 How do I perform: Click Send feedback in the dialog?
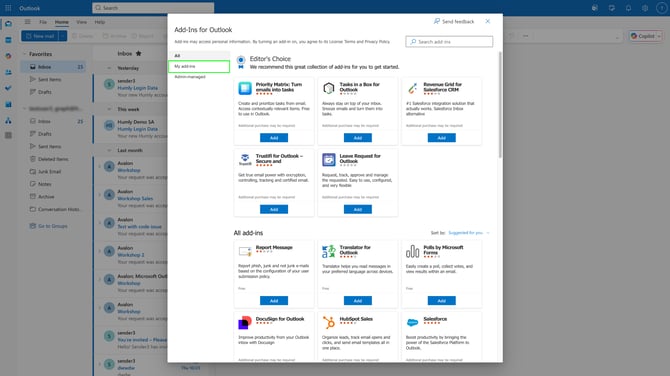tap(454, 21)
